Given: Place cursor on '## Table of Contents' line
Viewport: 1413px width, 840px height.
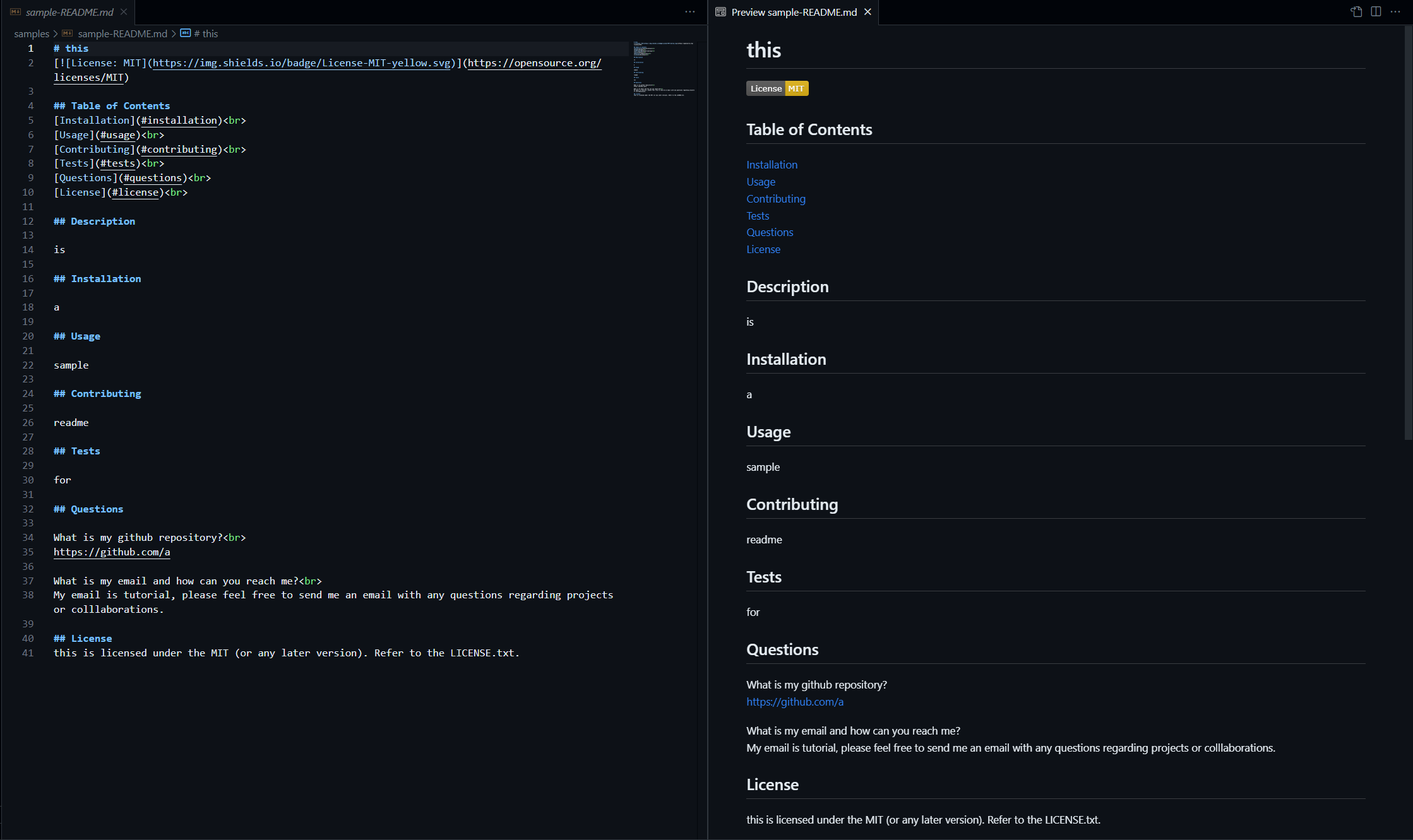Looking at the screenshot, I should point(112,106).
